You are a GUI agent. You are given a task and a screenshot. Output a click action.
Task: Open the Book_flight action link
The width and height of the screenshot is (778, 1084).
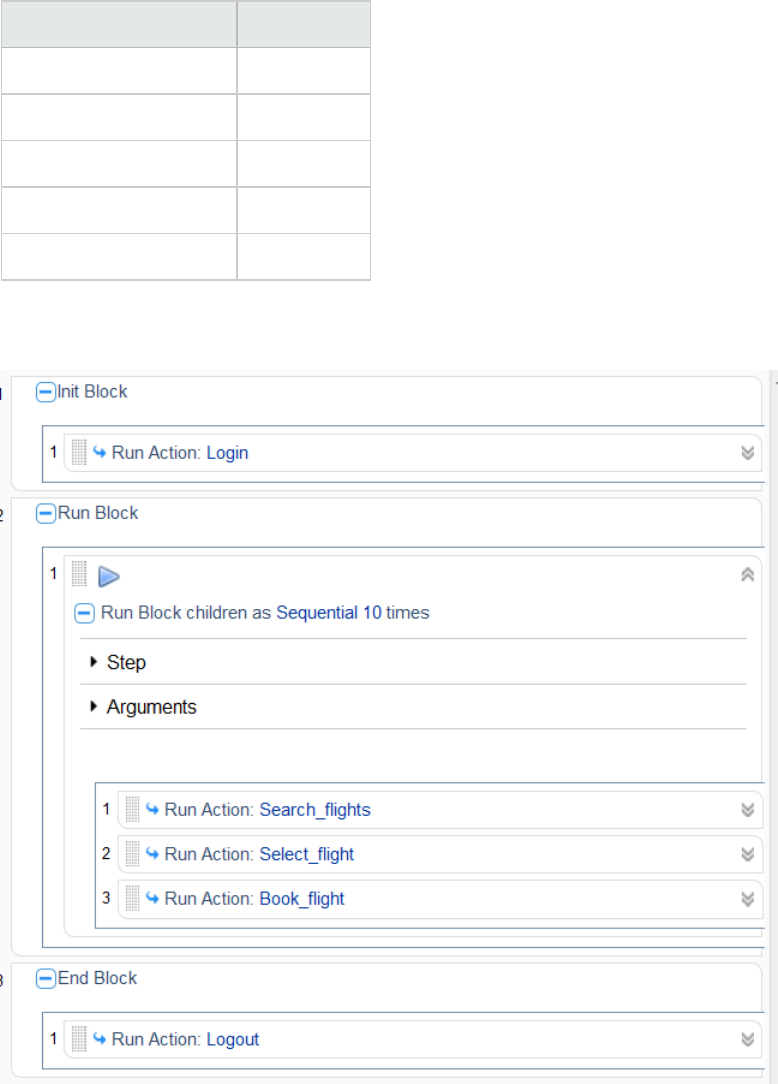pos(302,898)
